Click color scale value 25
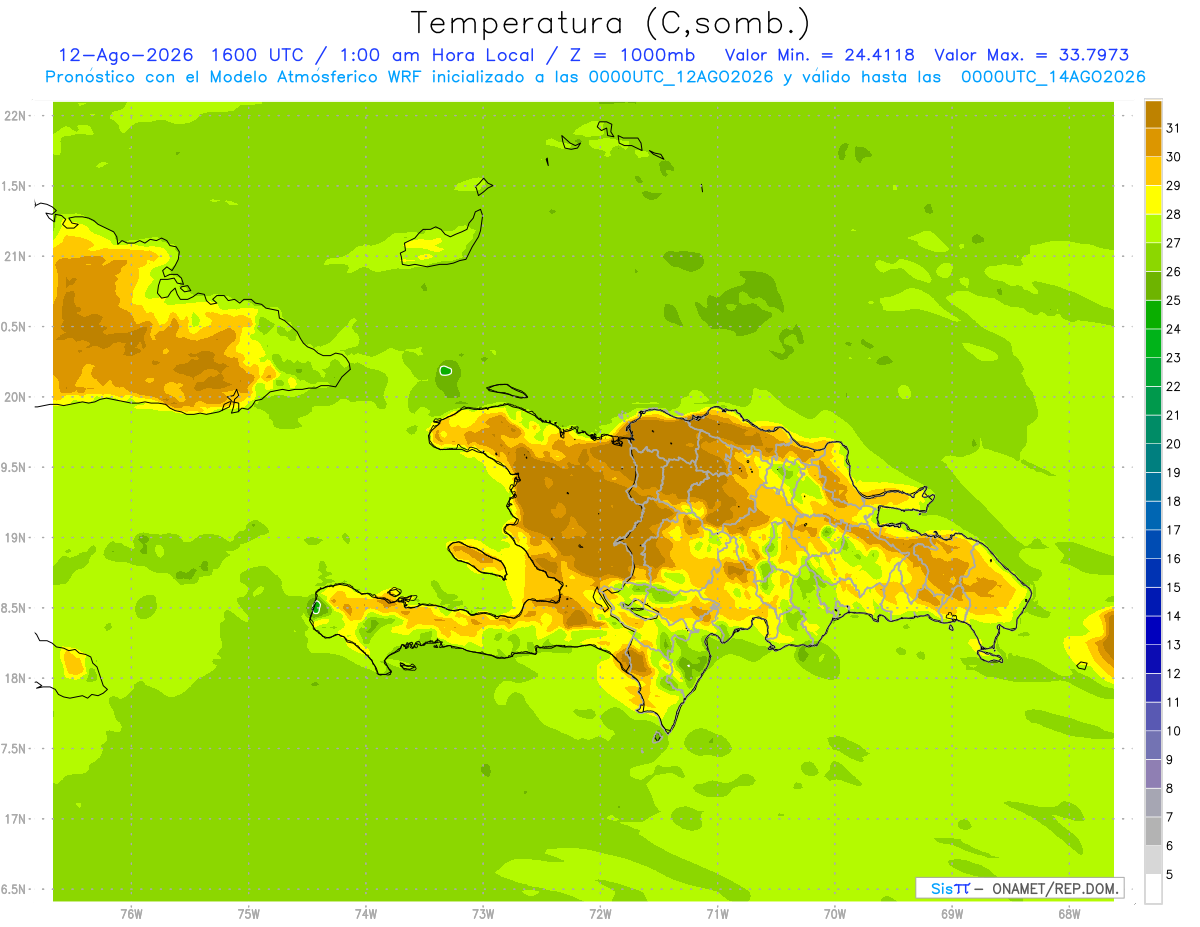 click(1173, 300)
